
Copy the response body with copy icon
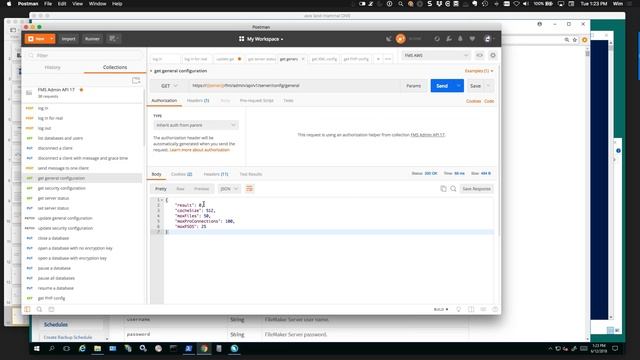click(x=443, y=189)
